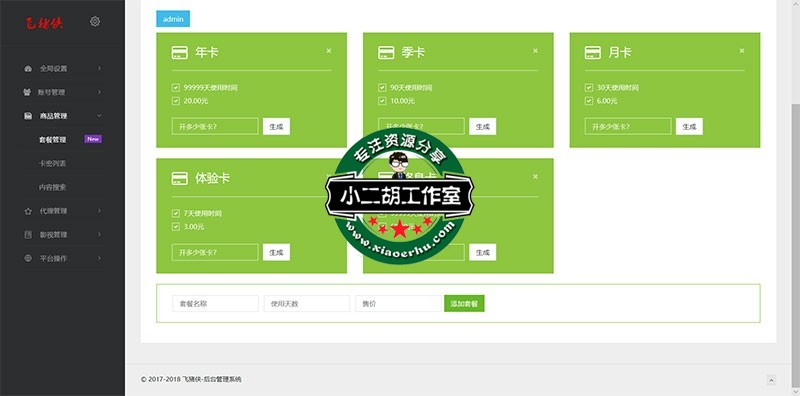This screenshot has width=800, height=396.
Task: Toggle the 99999天使用时间 checkbox
Action: 176,87
